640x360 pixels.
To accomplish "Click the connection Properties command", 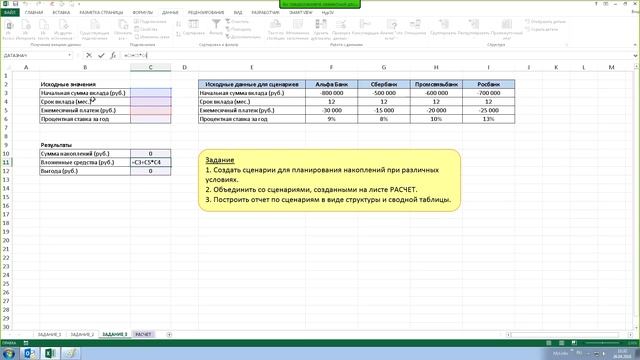I will (146, 29).
